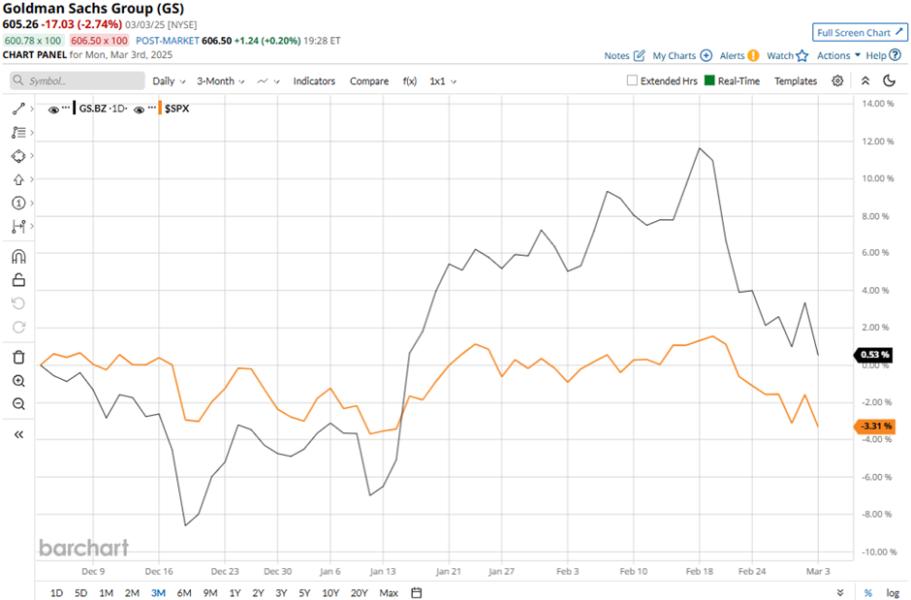Select the 5D time range
911x600 pixels.
click(x=81, y=592)
